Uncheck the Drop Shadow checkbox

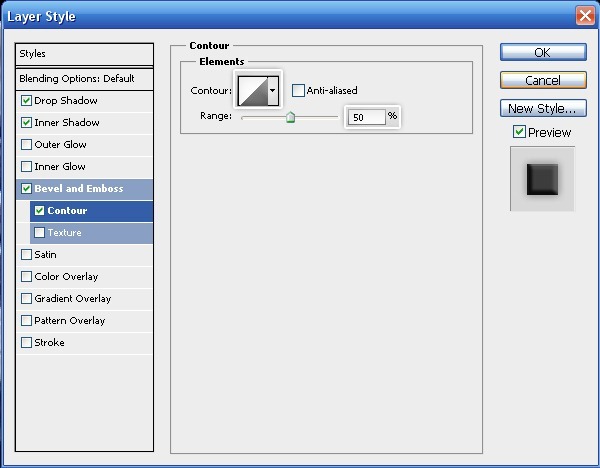[27, 101]
